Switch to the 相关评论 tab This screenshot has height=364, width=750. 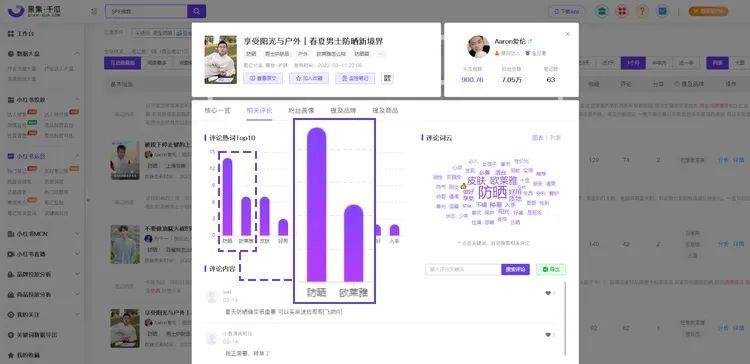pos(259,110)
